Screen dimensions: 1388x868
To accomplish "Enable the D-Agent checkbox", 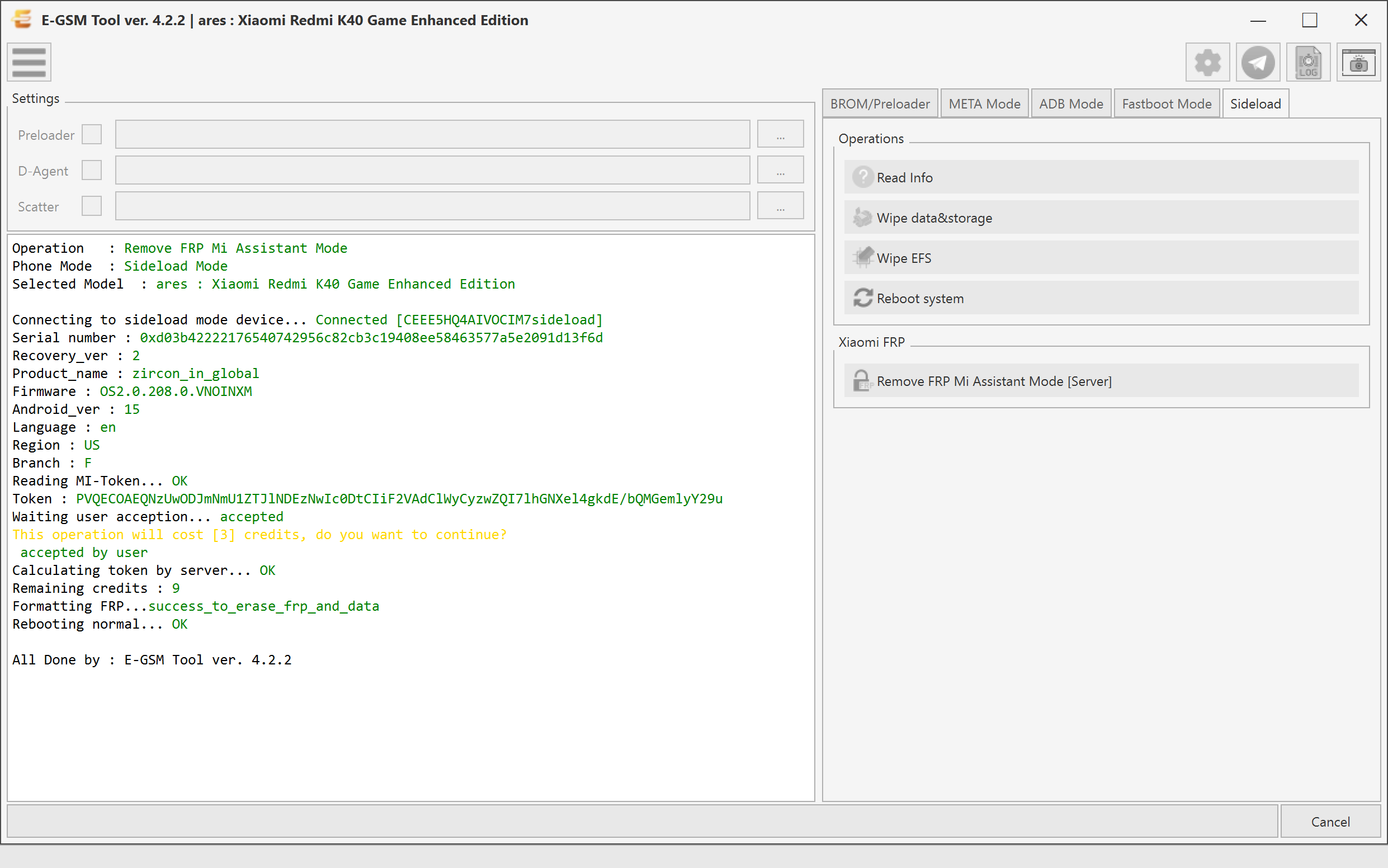I will pos(92,171).
